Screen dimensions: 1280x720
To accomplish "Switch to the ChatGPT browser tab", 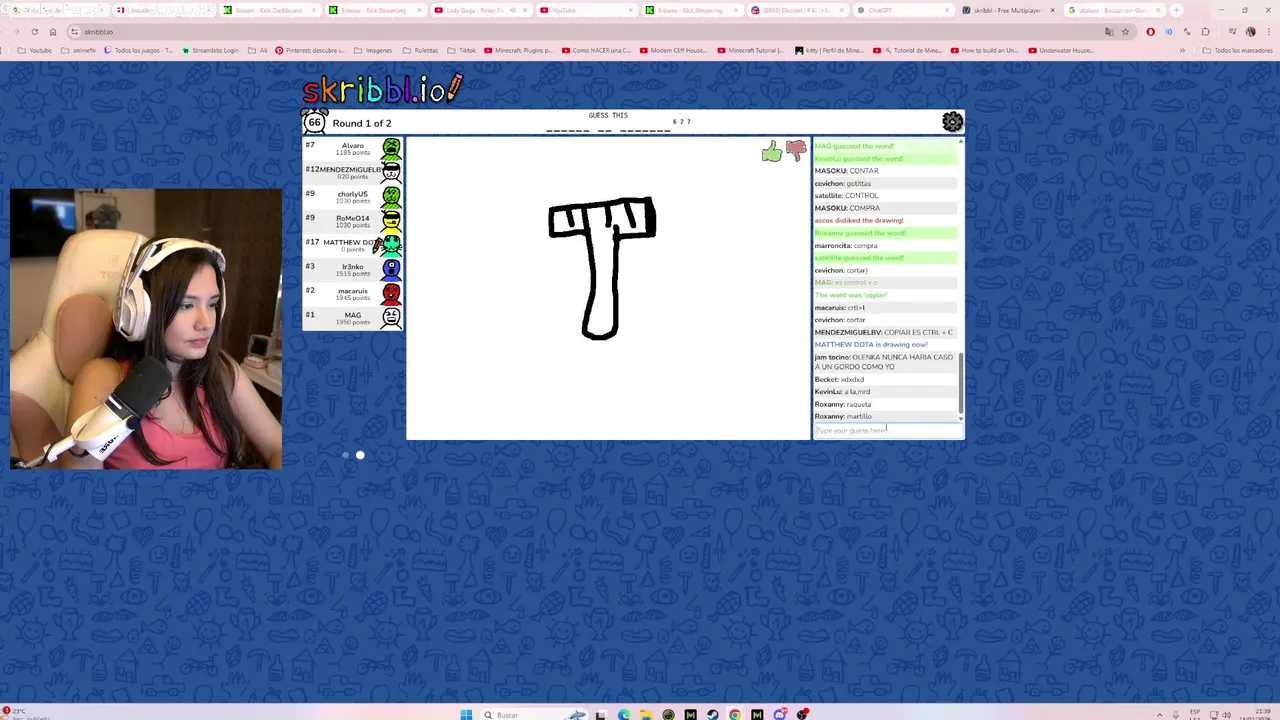I will [902, 10].
